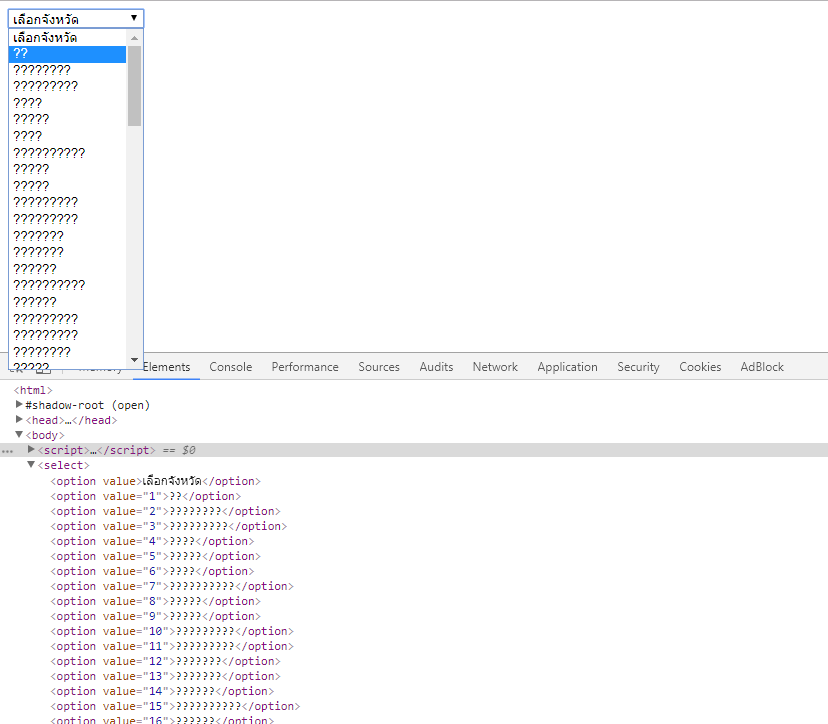This screenshot has height=724, width=828.
Task: Select the html root element line
Action: [33, 390]
